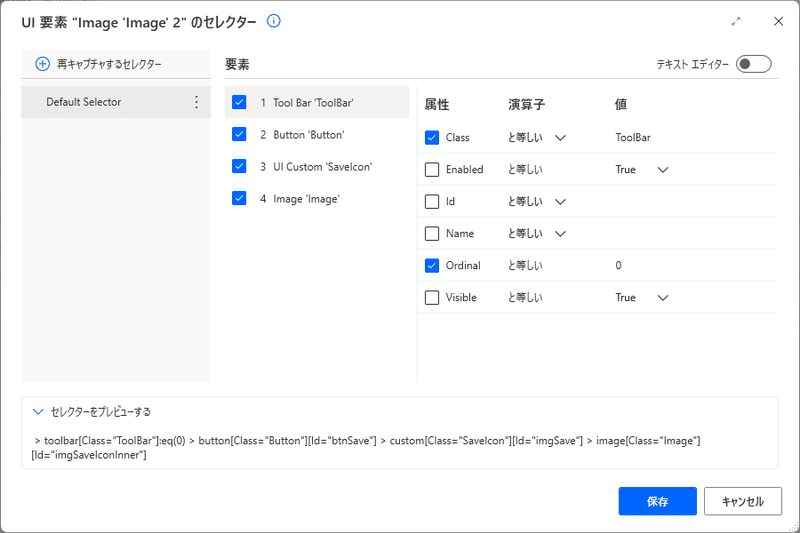Select element 3 UI Custom 'SaveIcon'

pyautogui.click(x=317, y=167)
